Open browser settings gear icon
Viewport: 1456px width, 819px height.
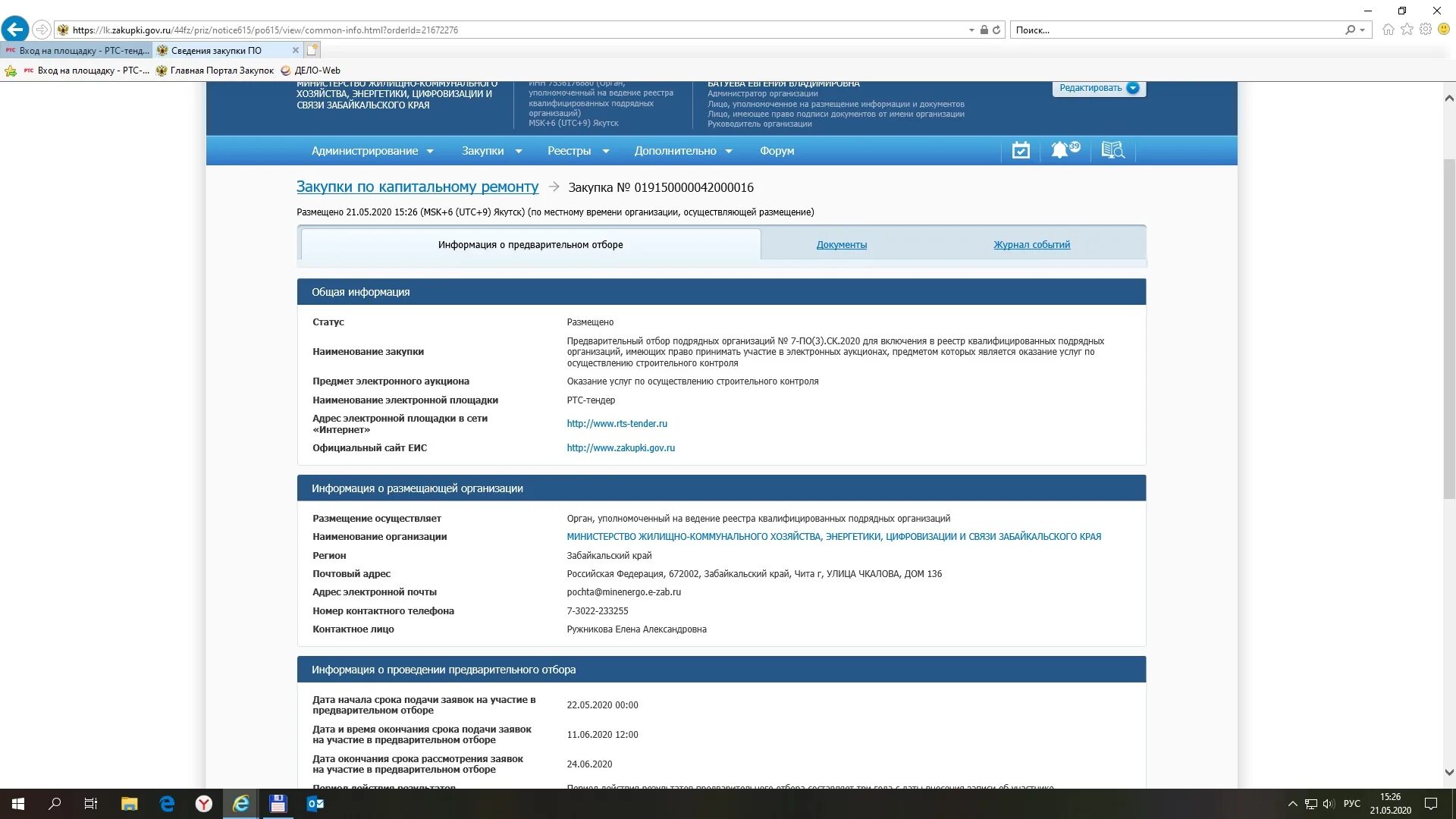[x=1426, y=30]
